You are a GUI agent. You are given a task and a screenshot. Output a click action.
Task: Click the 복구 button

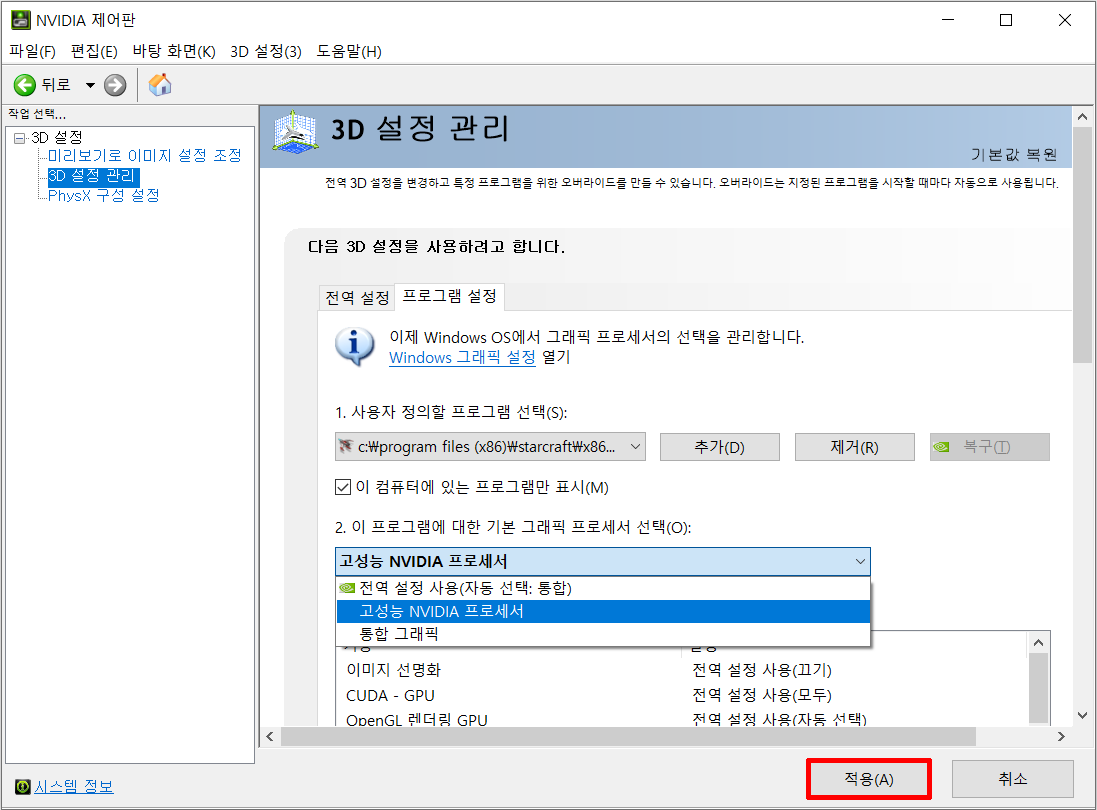(989, 447)
